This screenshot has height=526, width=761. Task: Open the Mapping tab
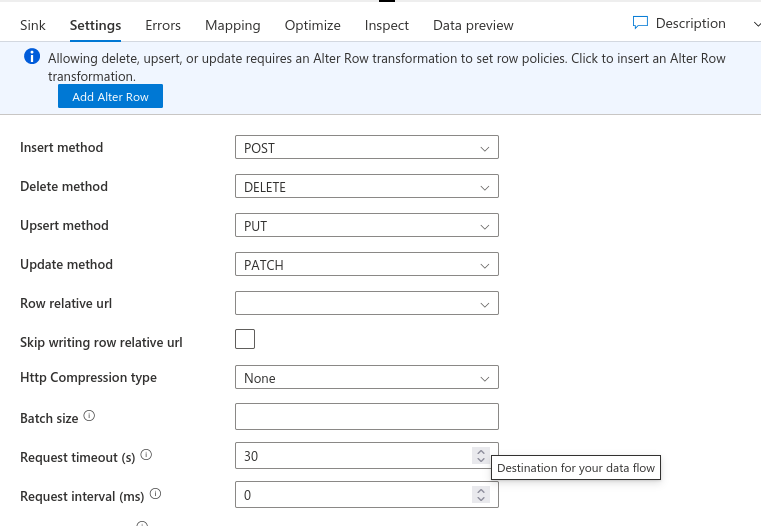[x=232, y=25]
